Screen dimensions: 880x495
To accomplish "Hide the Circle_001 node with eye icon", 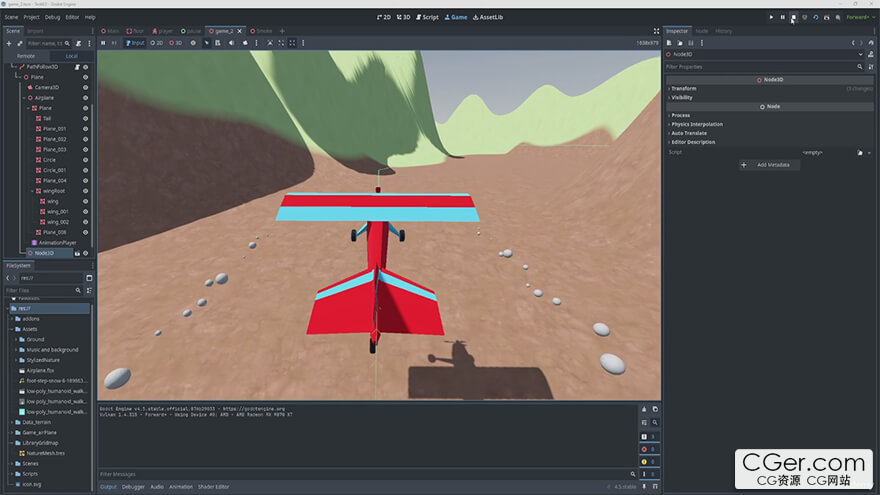I will click(85, 170).
